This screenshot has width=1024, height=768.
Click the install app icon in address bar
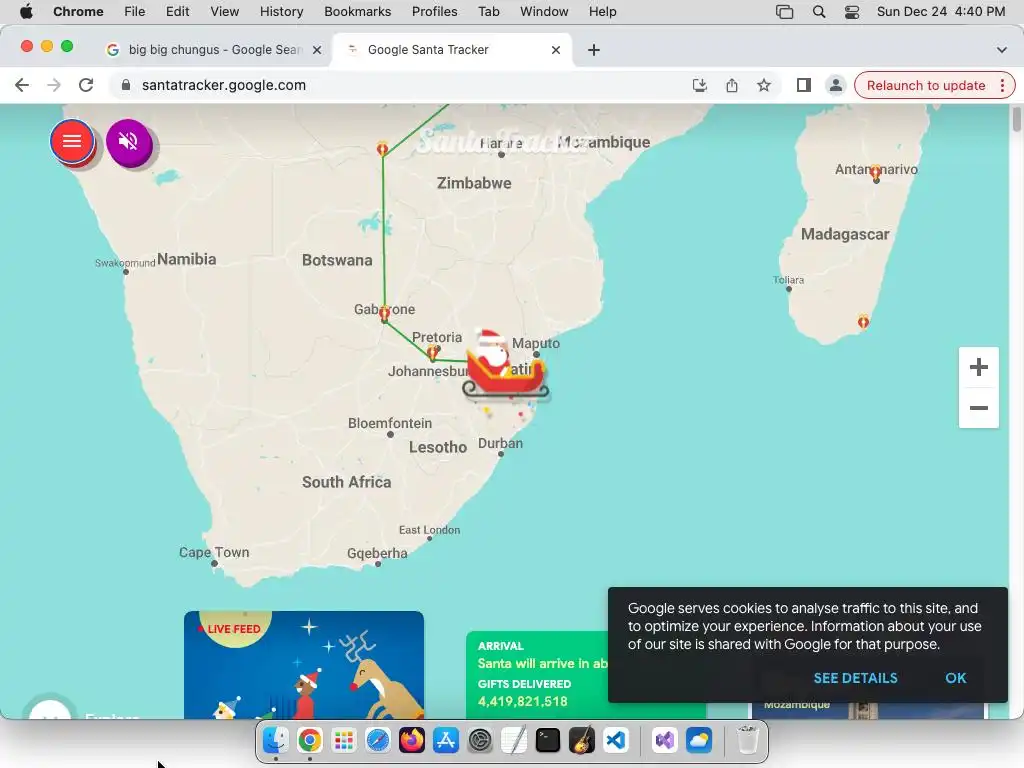point(699,85)
